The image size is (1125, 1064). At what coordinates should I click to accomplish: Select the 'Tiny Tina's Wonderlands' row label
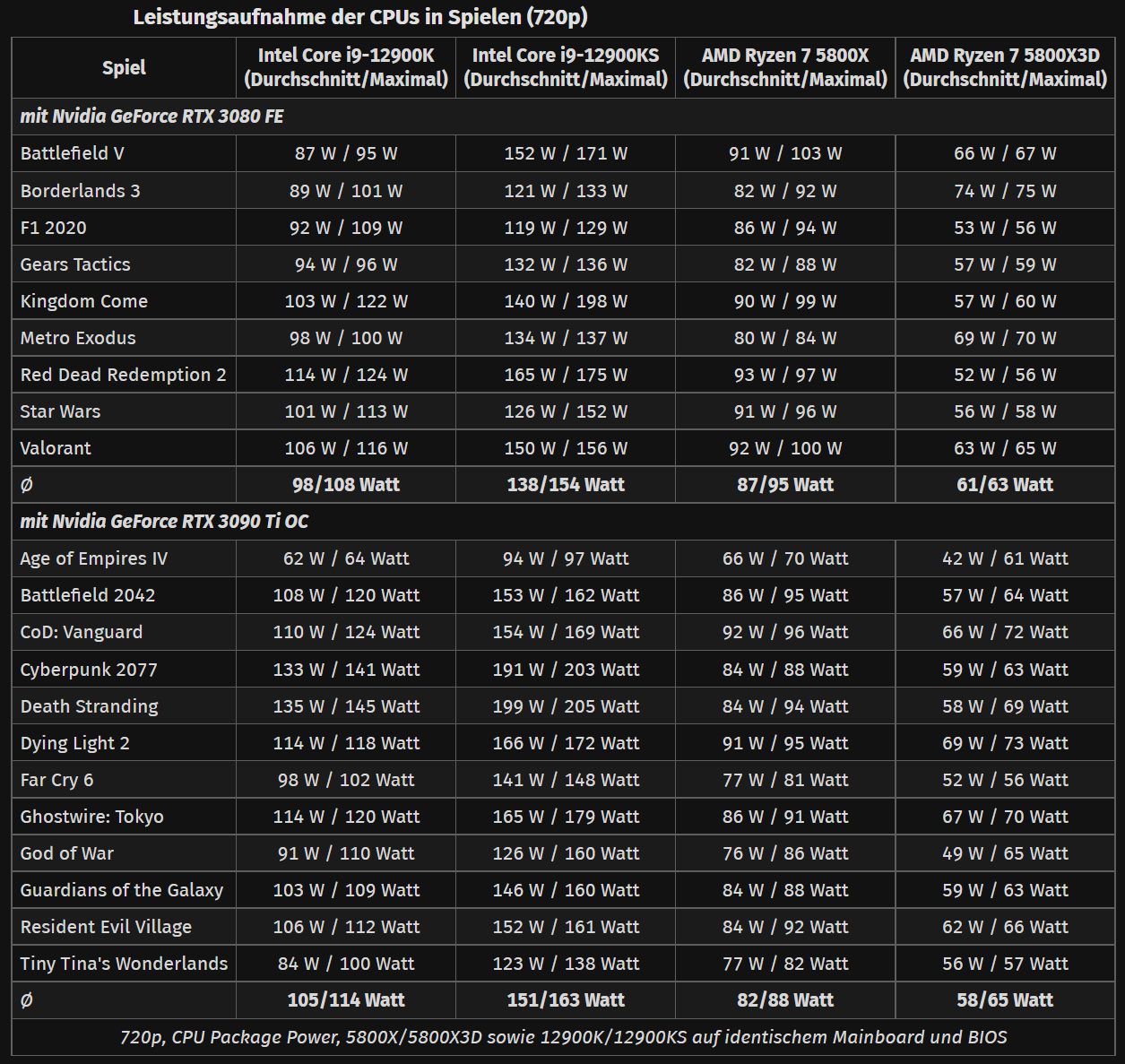click(x=124, y=964)
